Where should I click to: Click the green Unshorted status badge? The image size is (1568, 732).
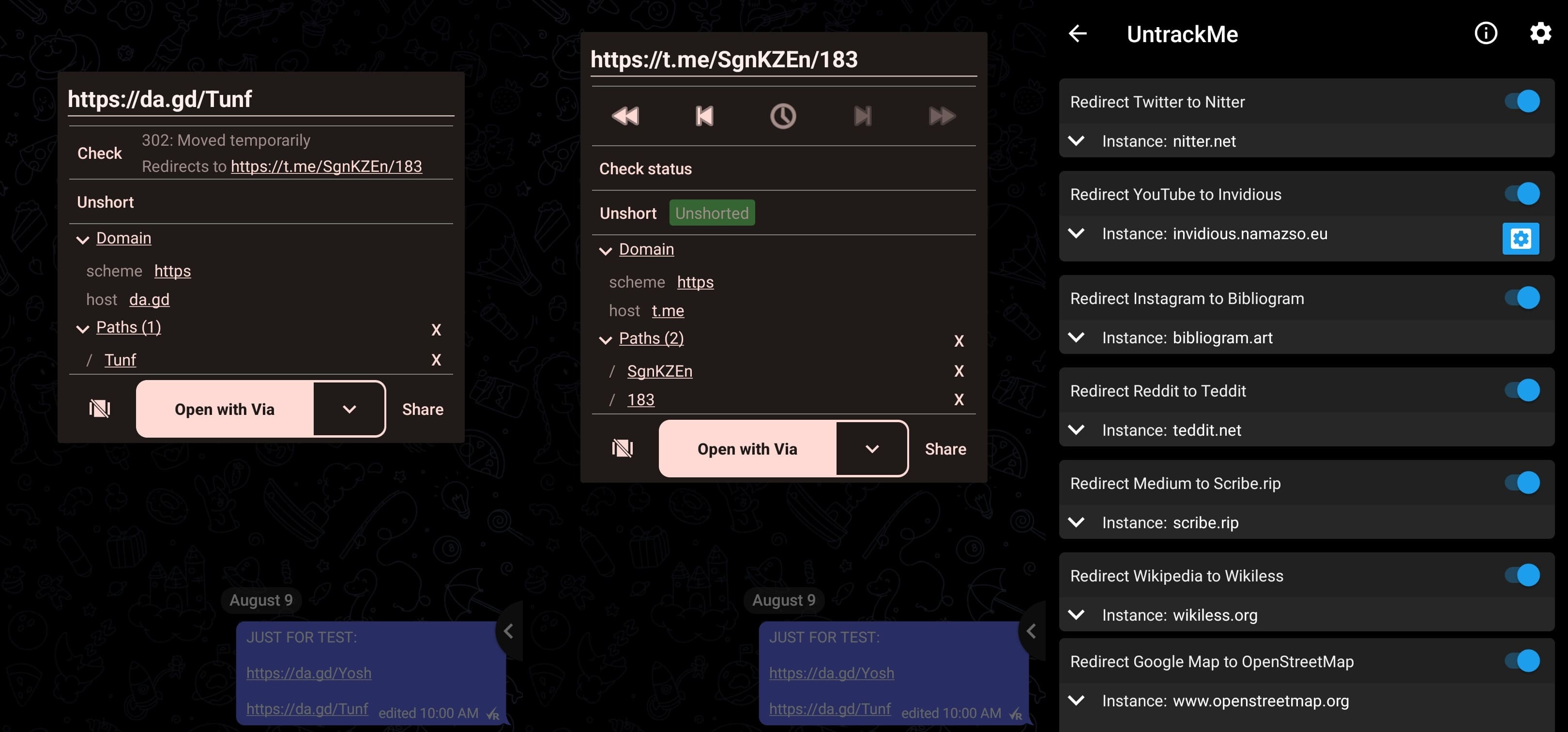click(712, 213)
